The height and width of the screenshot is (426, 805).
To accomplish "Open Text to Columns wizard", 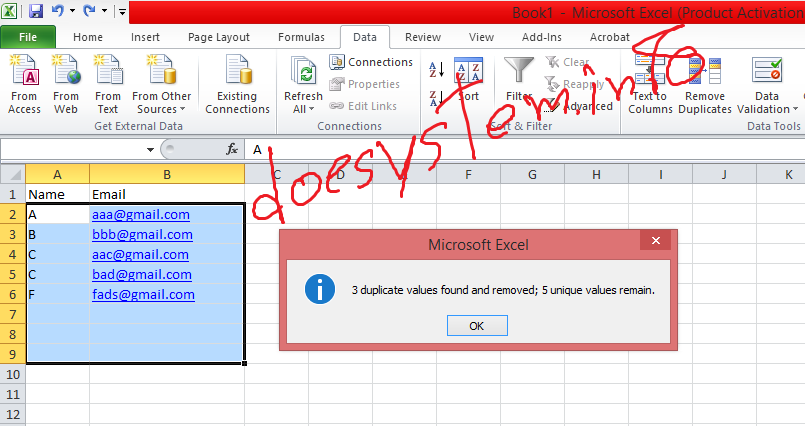I will click(x=650, y=85).
